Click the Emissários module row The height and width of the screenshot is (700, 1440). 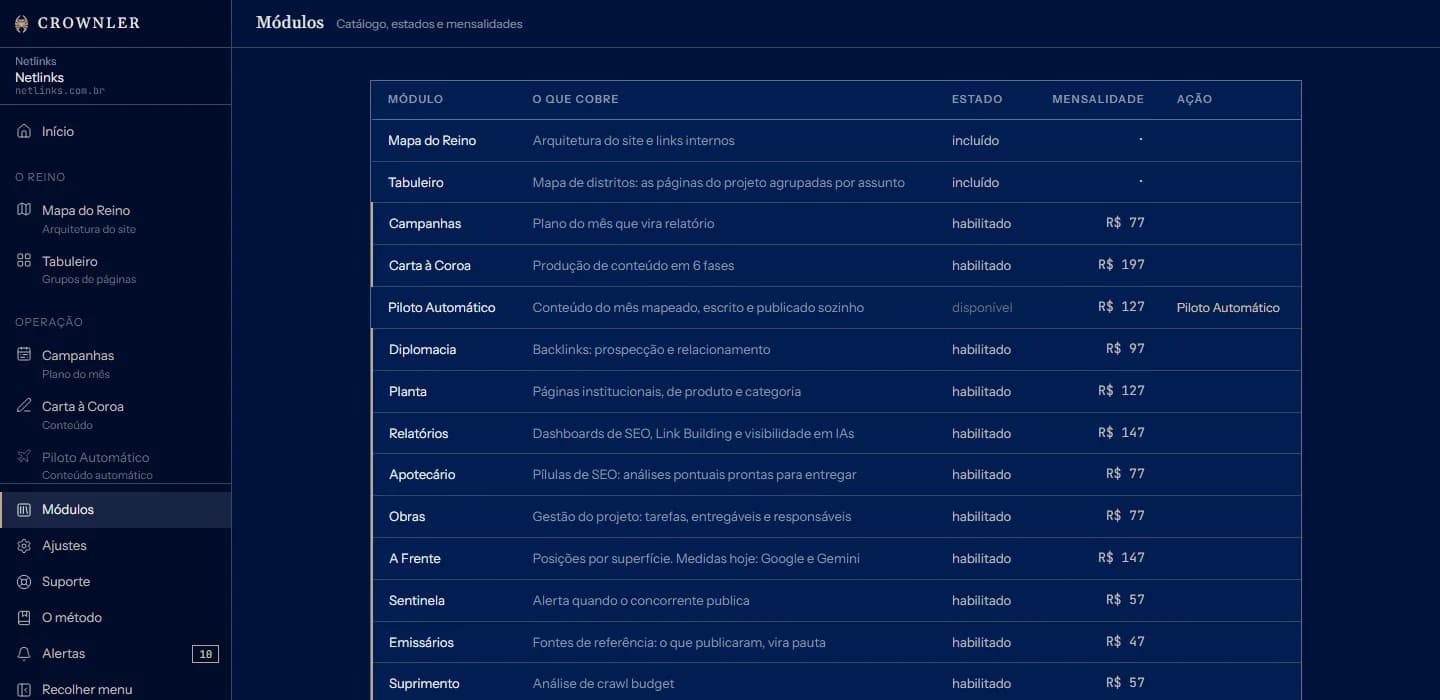click(836, 642)
